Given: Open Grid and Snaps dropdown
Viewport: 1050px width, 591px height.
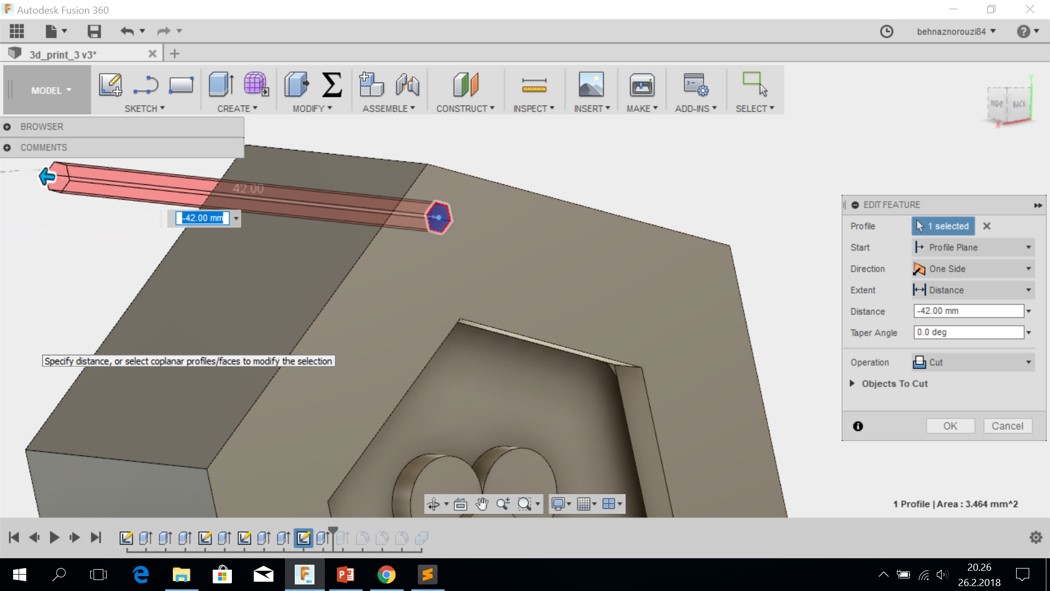Looking at the screenshot, I should click(x=587, y=504).
